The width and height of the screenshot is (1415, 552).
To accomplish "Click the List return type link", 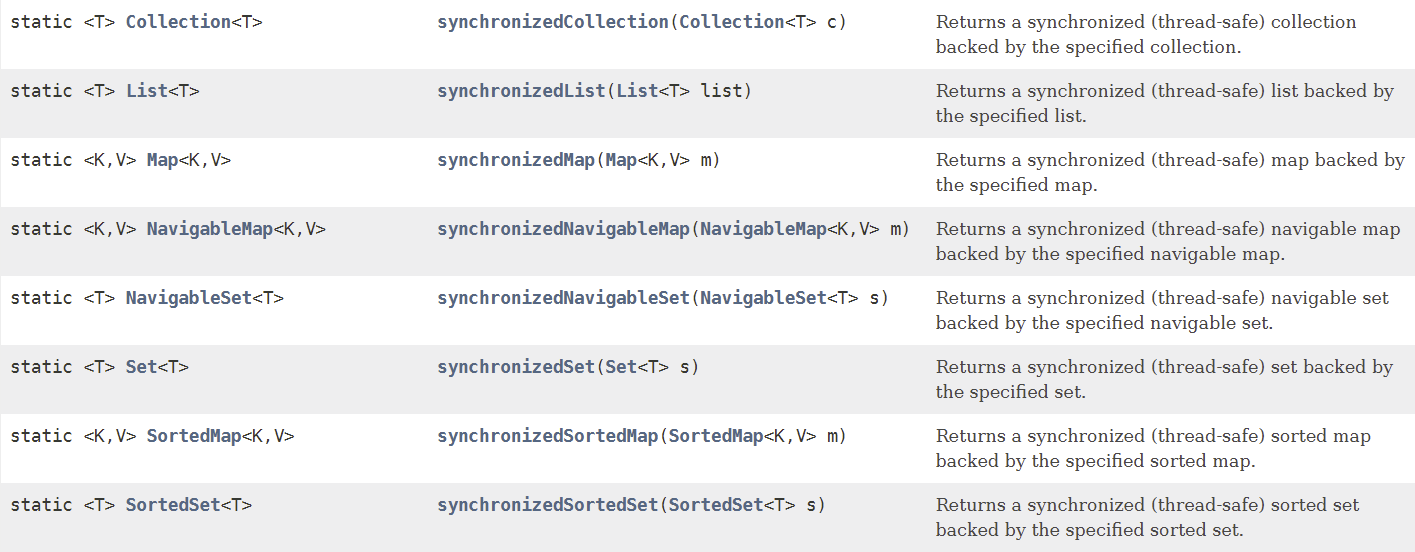I will [x=146, y=91].
